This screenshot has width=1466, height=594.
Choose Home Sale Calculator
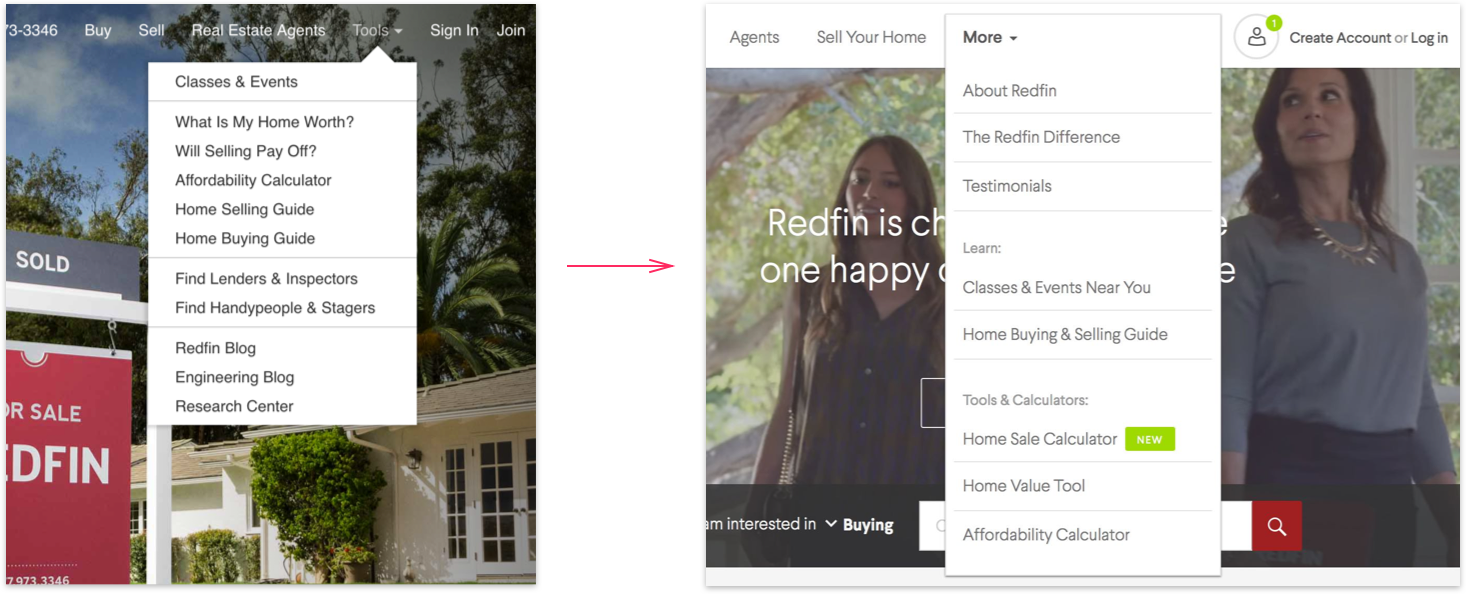[1040, 439]
